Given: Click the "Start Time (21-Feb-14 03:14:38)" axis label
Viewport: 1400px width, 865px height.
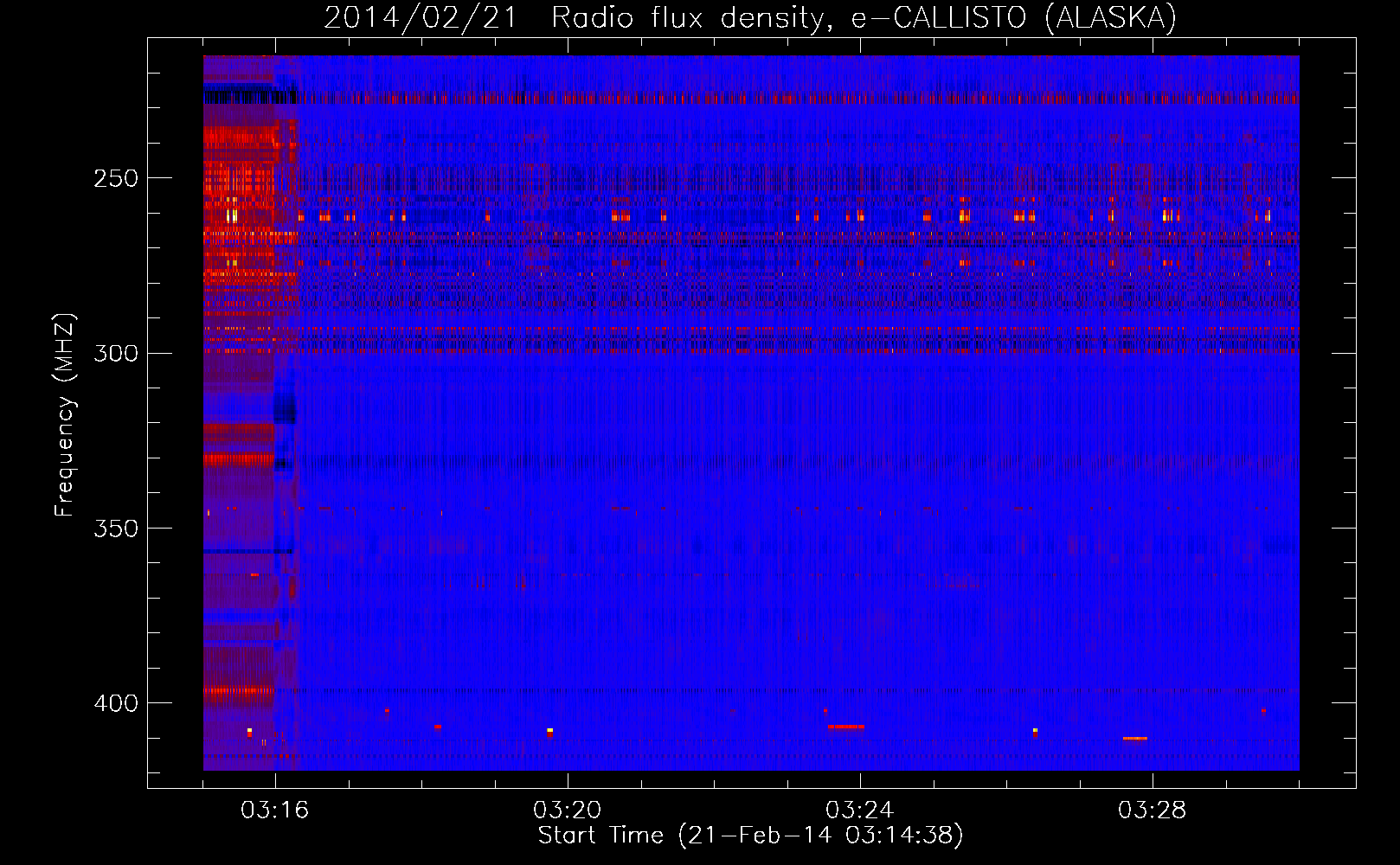Looking at the screenshot, I should 750,836.
